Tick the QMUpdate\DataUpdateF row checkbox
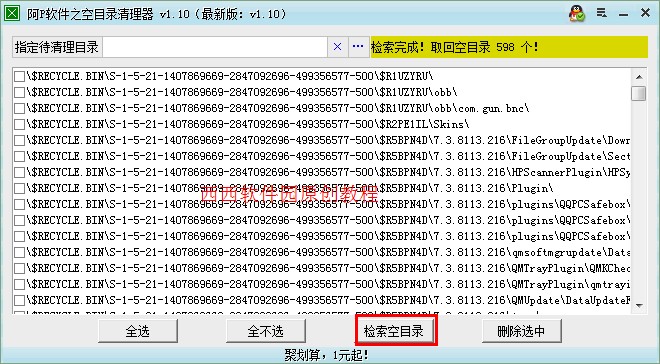The height and width of the screenshot is (364, 660). (19, 300)
